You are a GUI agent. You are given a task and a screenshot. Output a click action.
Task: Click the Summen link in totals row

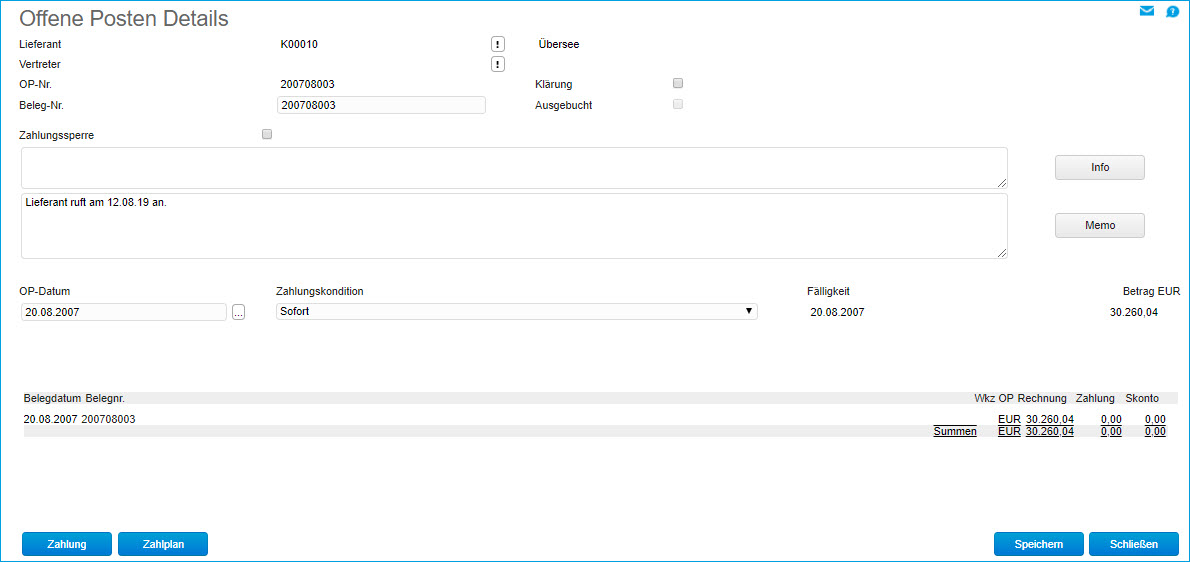click(954, 432)
